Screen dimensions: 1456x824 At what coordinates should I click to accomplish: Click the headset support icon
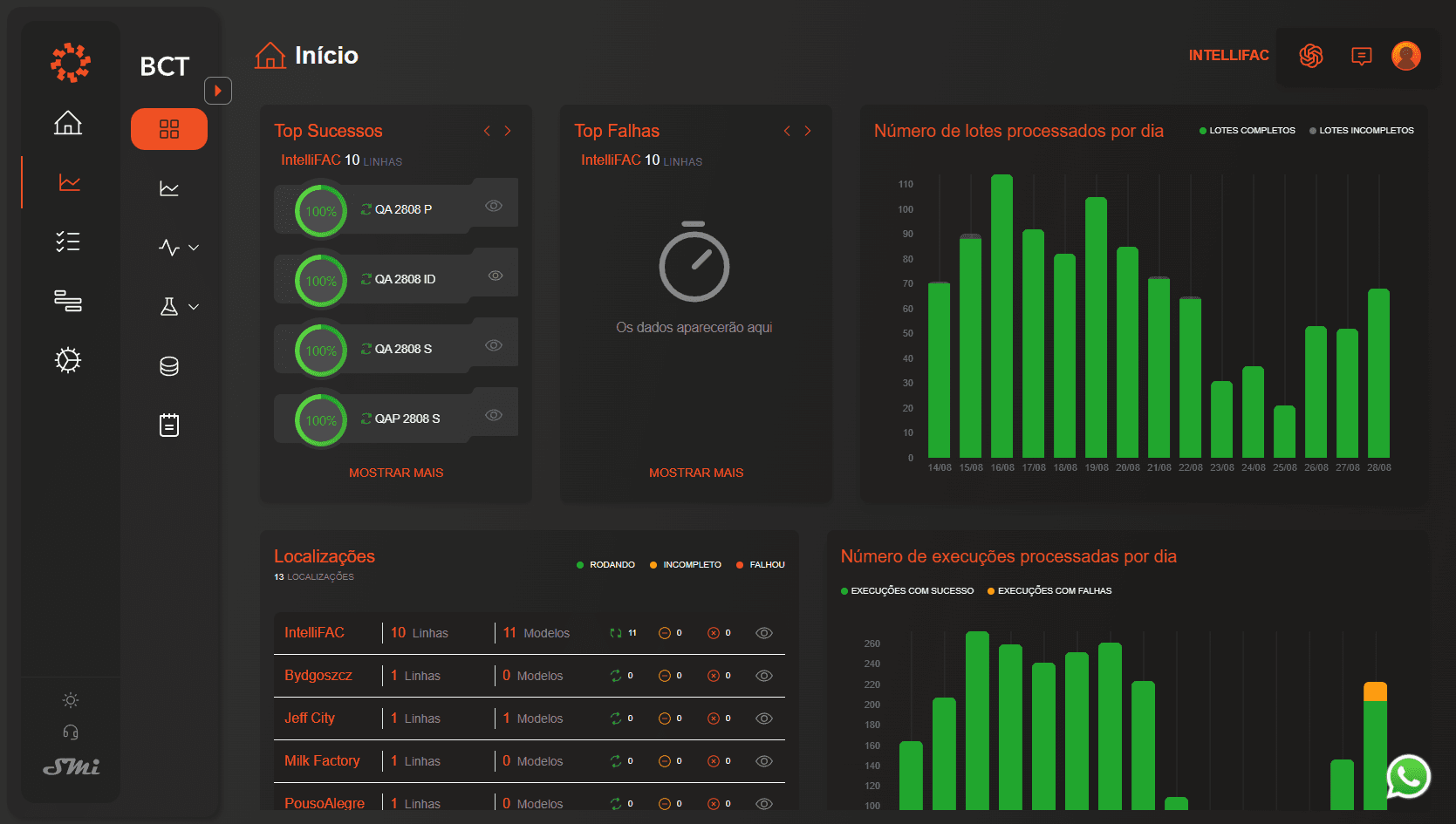point(71,732)
